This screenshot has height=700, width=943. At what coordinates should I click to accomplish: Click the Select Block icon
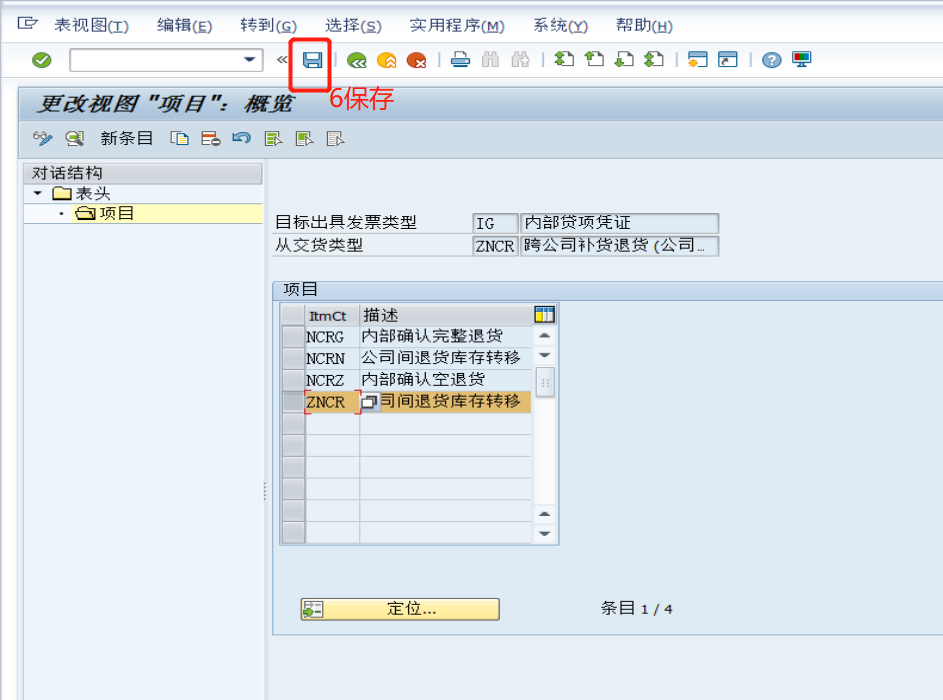click(x=304, y=139)
